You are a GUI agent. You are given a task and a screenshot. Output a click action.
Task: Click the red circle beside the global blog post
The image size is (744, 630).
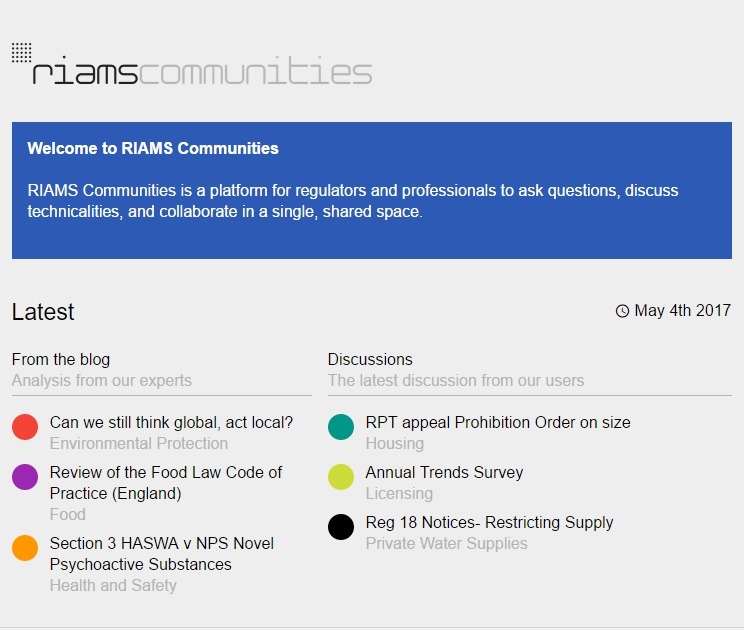pos(25,427)
